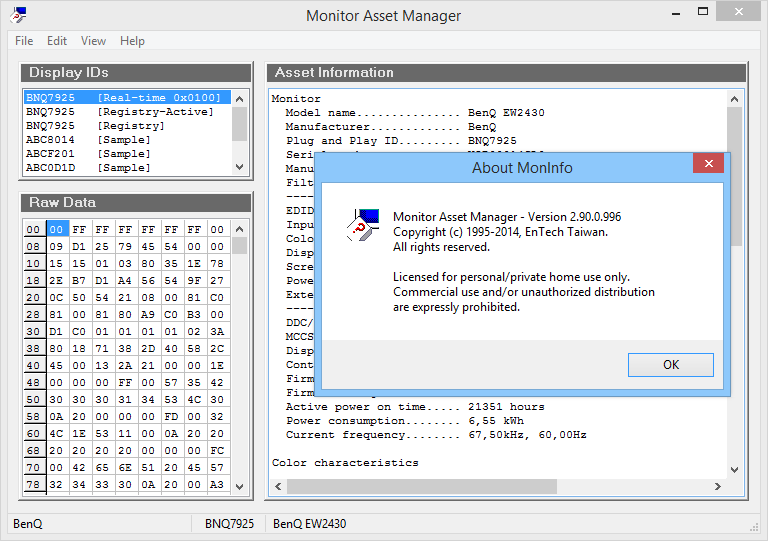
Task: Click row header 78 in Raw Data
Action: click(33, 484)
